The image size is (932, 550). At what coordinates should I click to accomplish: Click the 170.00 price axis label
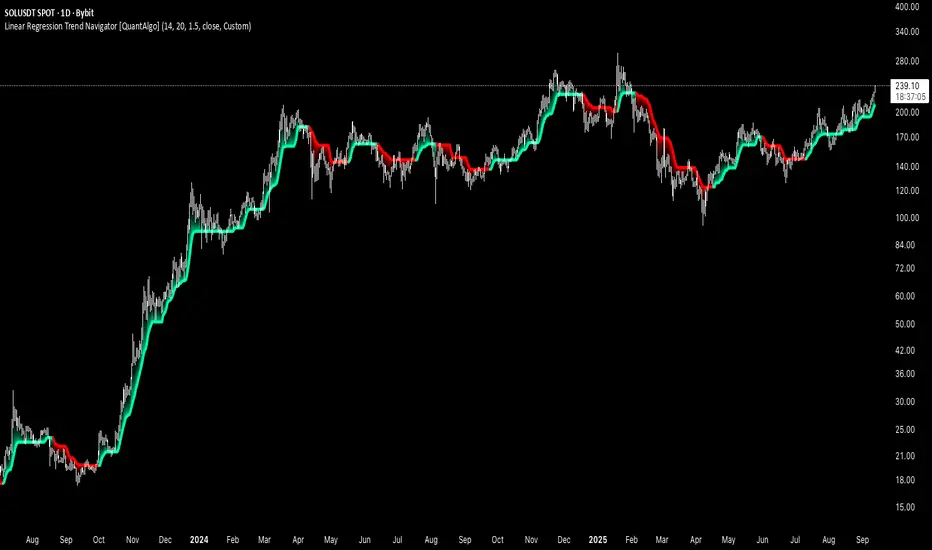(x=907, y=137)
